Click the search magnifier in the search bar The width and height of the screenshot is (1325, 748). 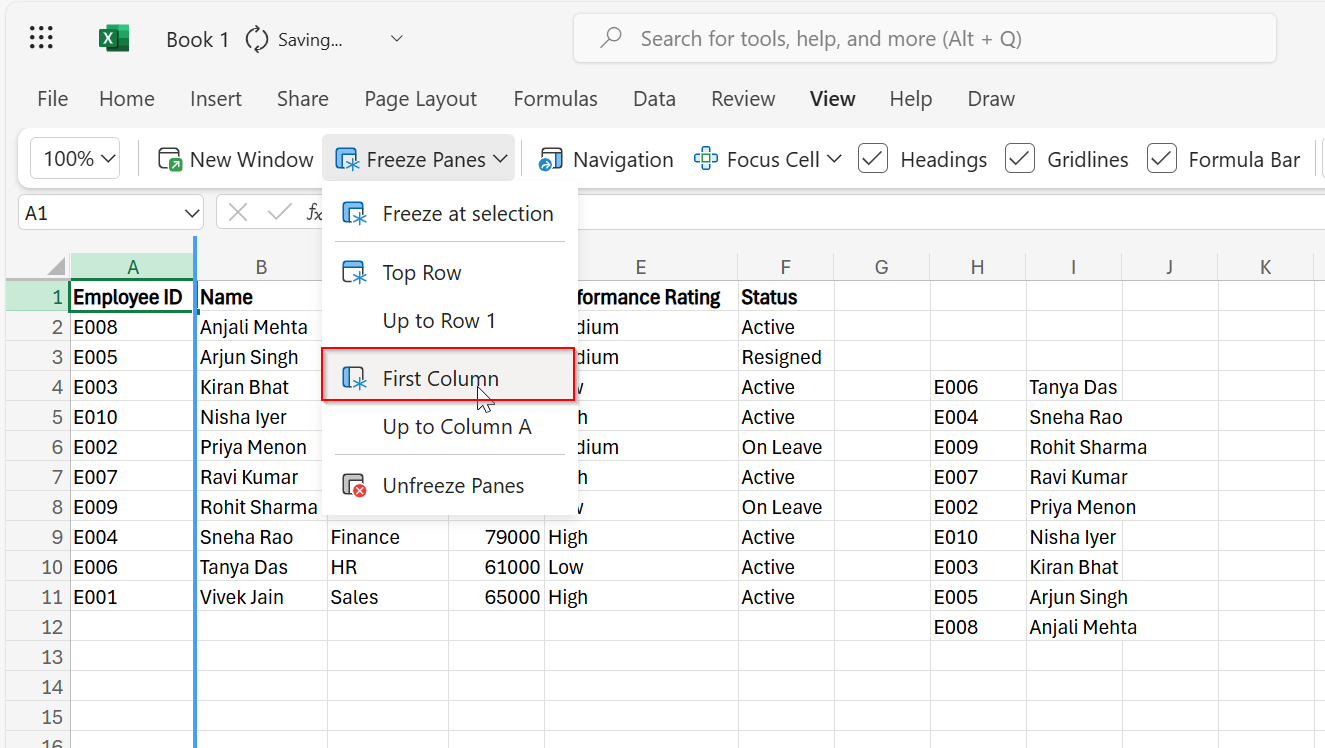coord(610,37)
